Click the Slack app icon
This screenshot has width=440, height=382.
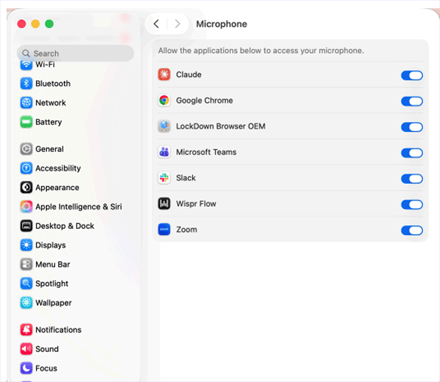pyautogui.click(x=164, y=178)
